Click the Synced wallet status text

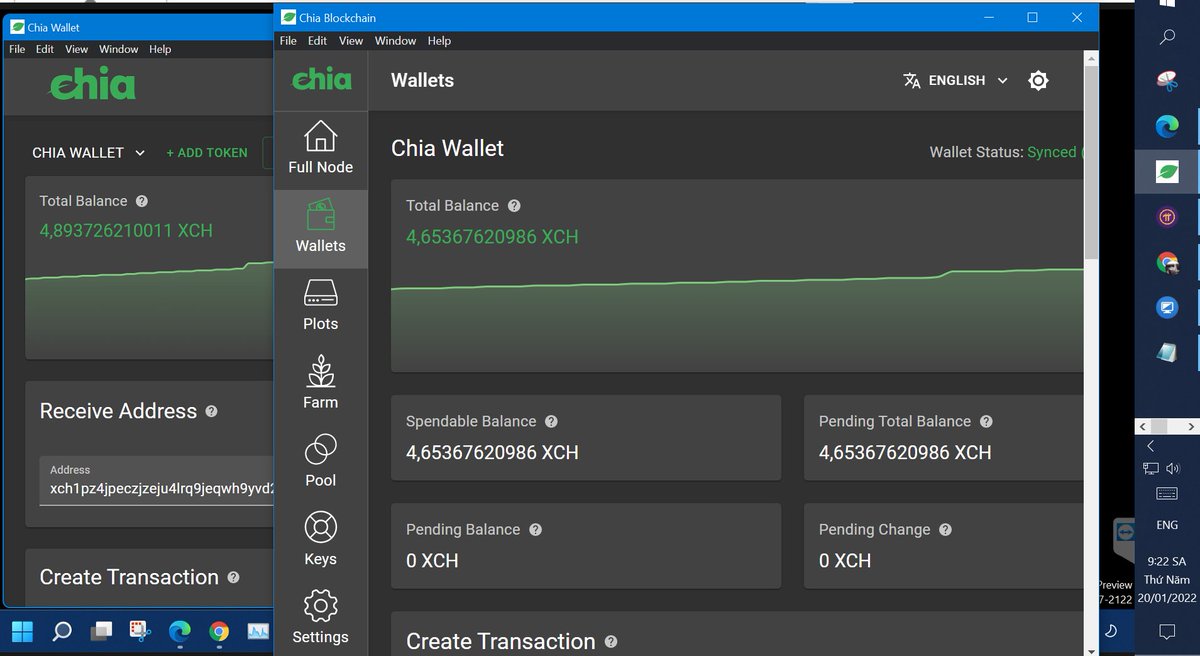pos(1052,152)
